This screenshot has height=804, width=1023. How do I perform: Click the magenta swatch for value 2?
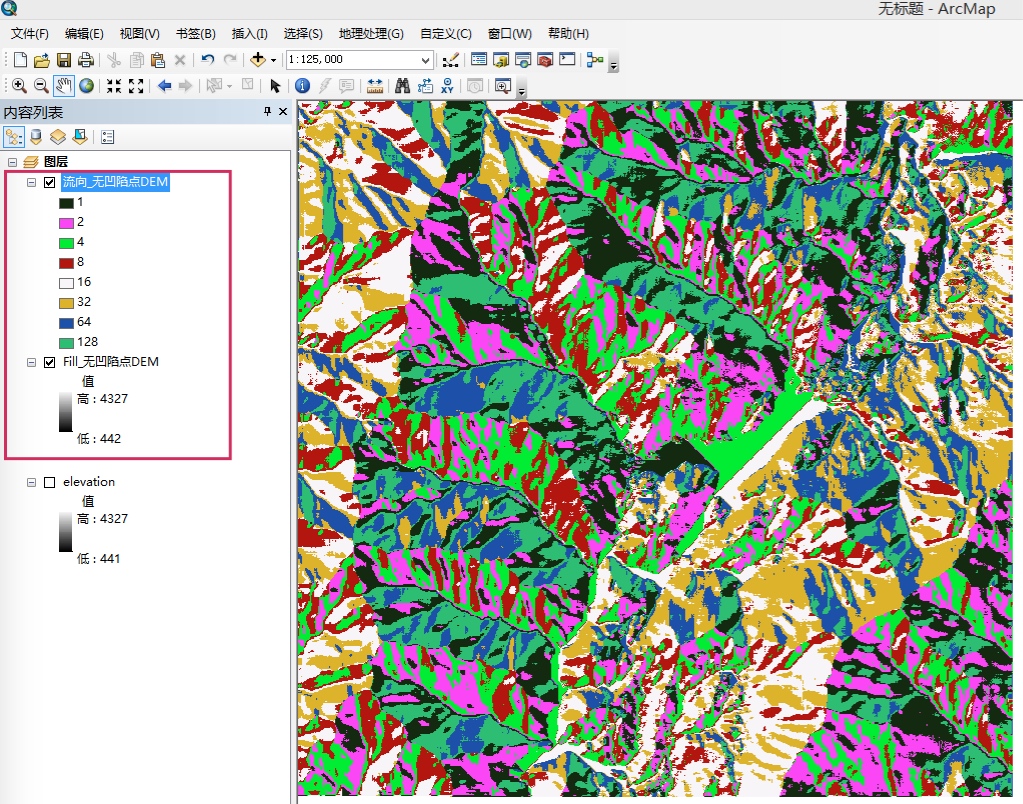(x=66, y=222)
